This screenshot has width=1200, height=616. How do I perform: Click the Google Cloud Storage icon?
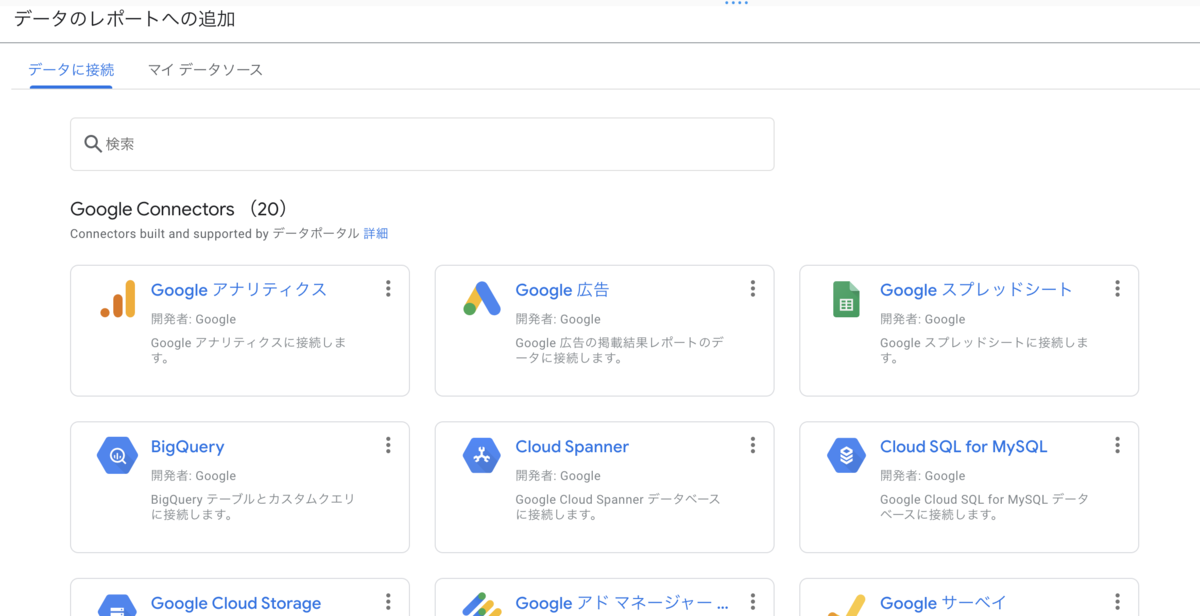[117, 604]
